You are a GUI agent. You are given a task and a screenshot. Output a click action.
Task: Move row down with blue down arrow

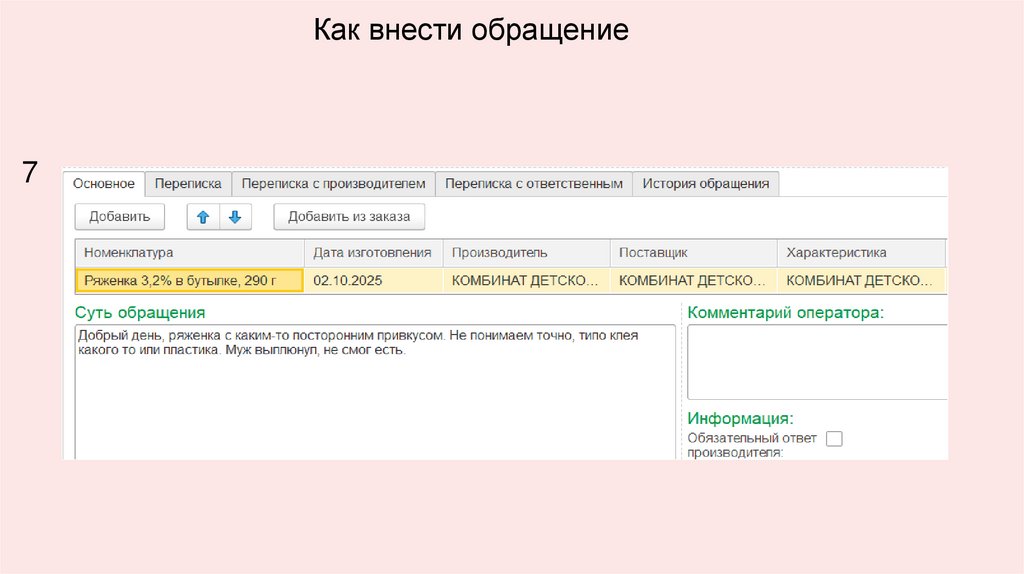235,217
